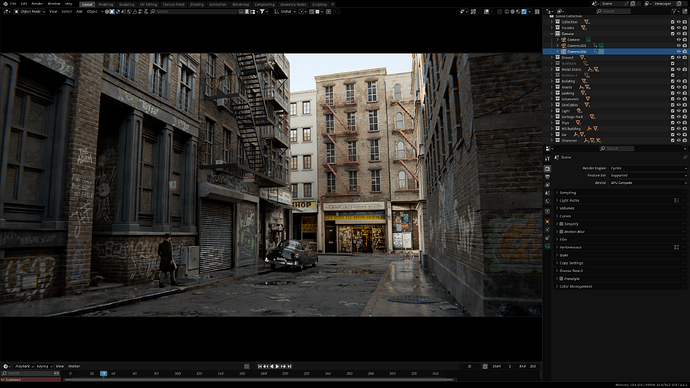The height and width of the screenshot is (388, 690).
Task: Expand the Color Management panel
Action: point(620,286)
